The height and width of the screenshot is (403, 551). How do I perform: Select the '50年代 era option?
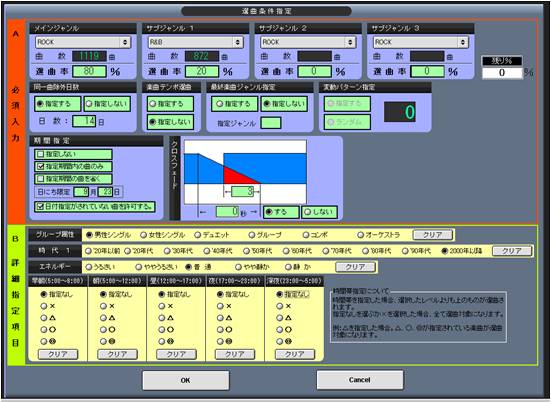(258, 251)
